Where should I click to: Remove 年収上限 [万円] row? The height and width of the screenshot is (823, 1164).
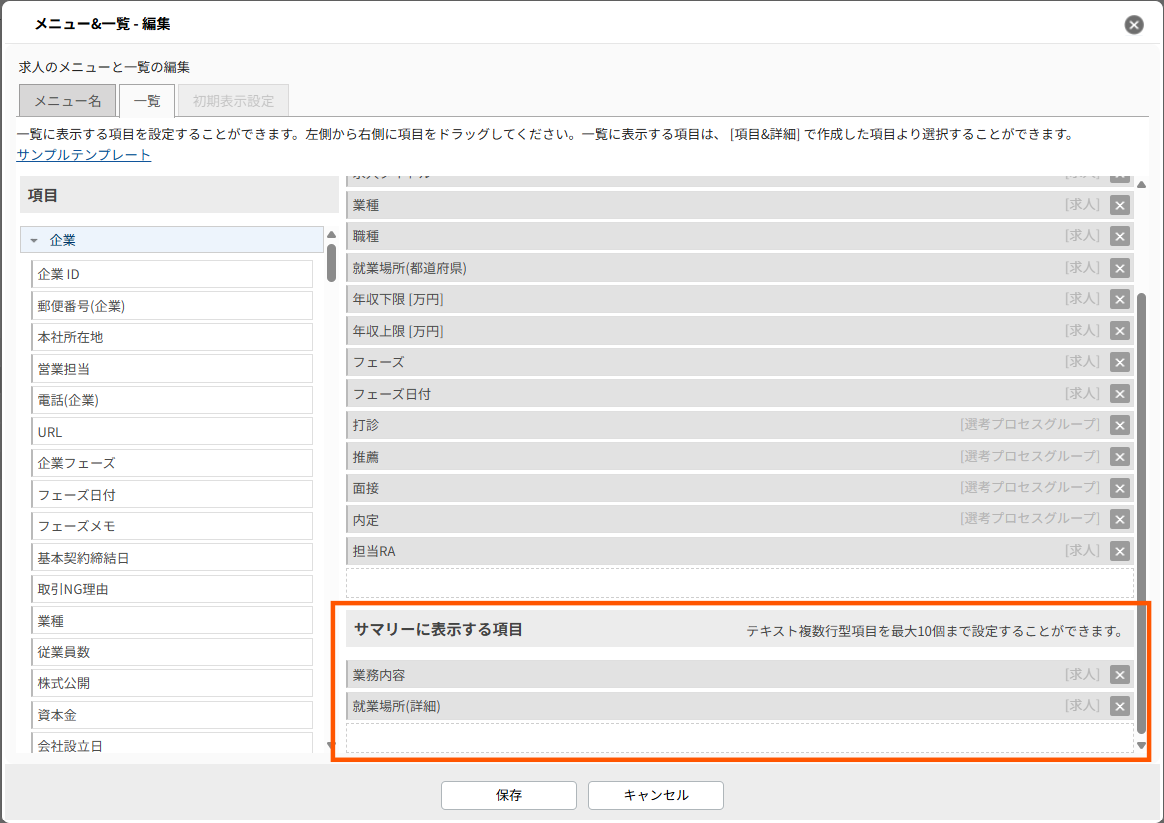(x=1119, y=331)
